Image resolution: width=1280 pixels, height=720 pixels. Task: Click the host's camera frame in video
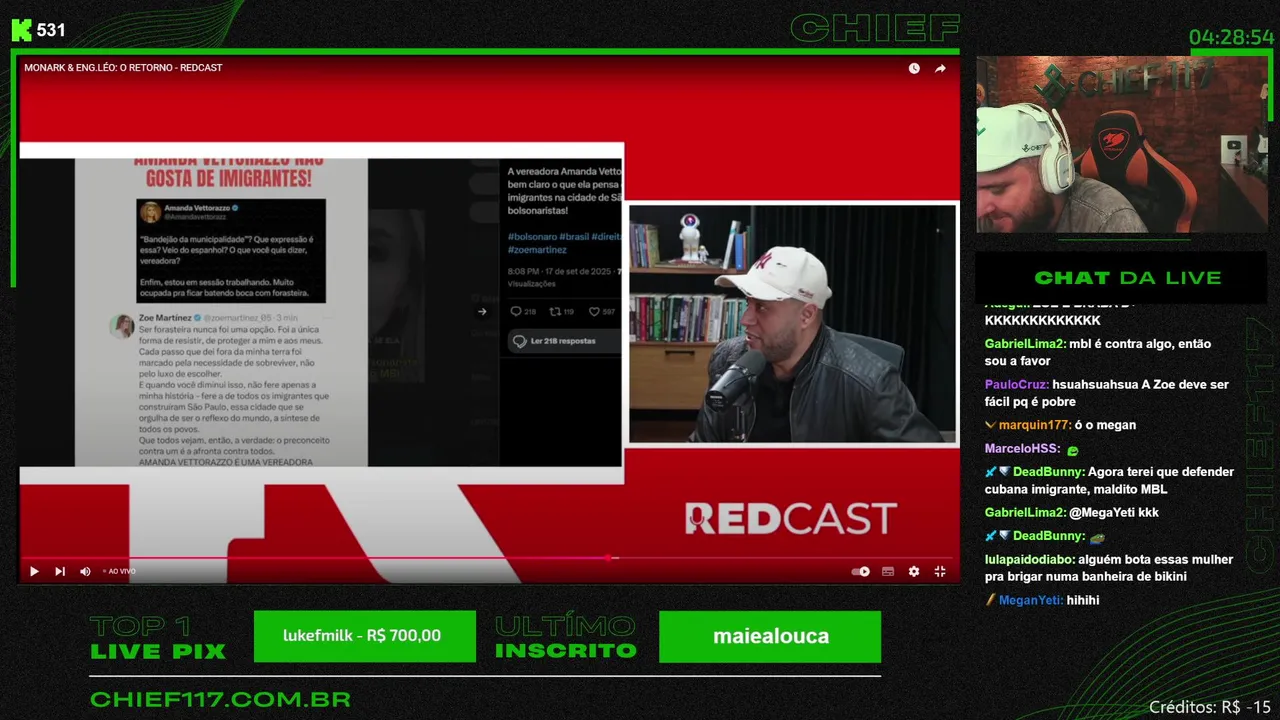point(792,325)
